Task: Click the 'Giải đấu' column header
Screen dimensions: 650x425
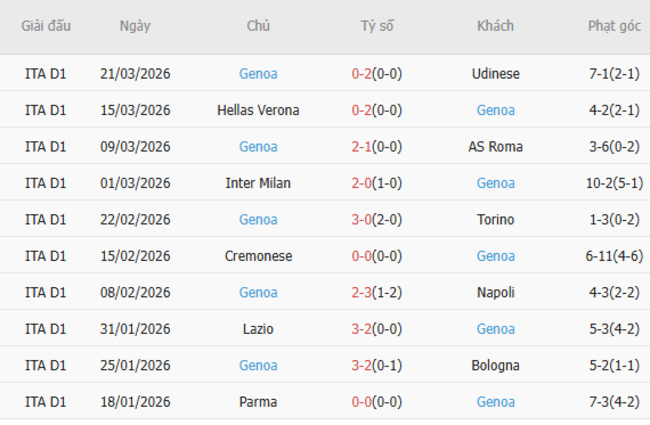Action: [x=45, y=26]
